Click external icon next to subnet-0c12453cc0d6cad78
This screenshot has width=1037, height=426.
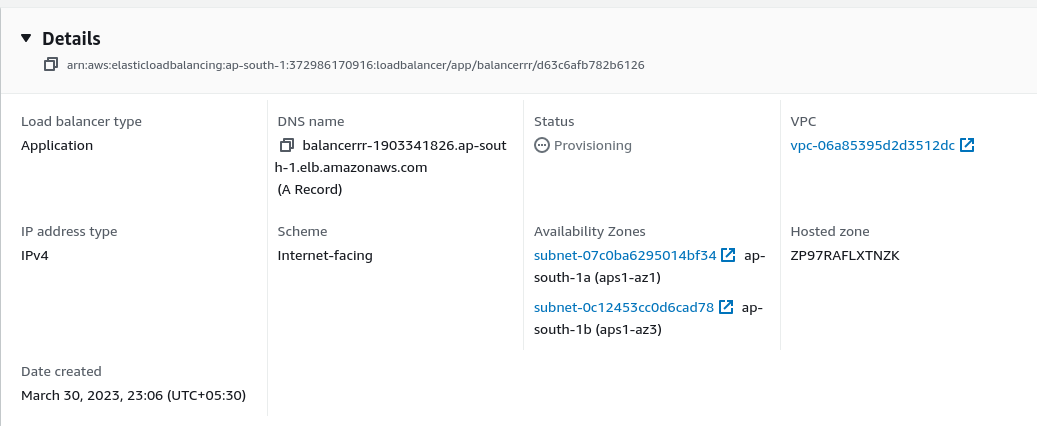click(726, 307)
